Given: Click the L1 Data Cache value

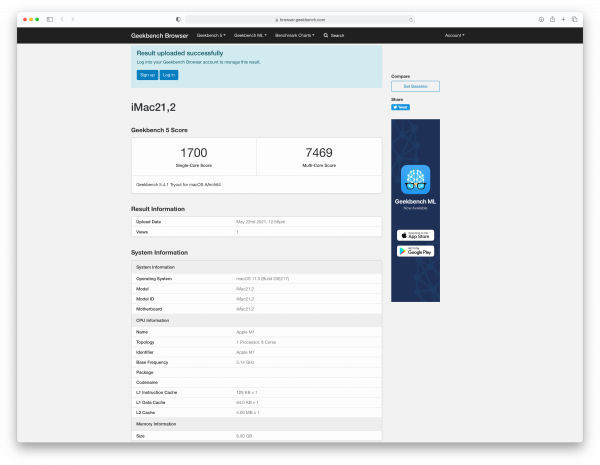Looking at the screenshot, I should [247, 403].
